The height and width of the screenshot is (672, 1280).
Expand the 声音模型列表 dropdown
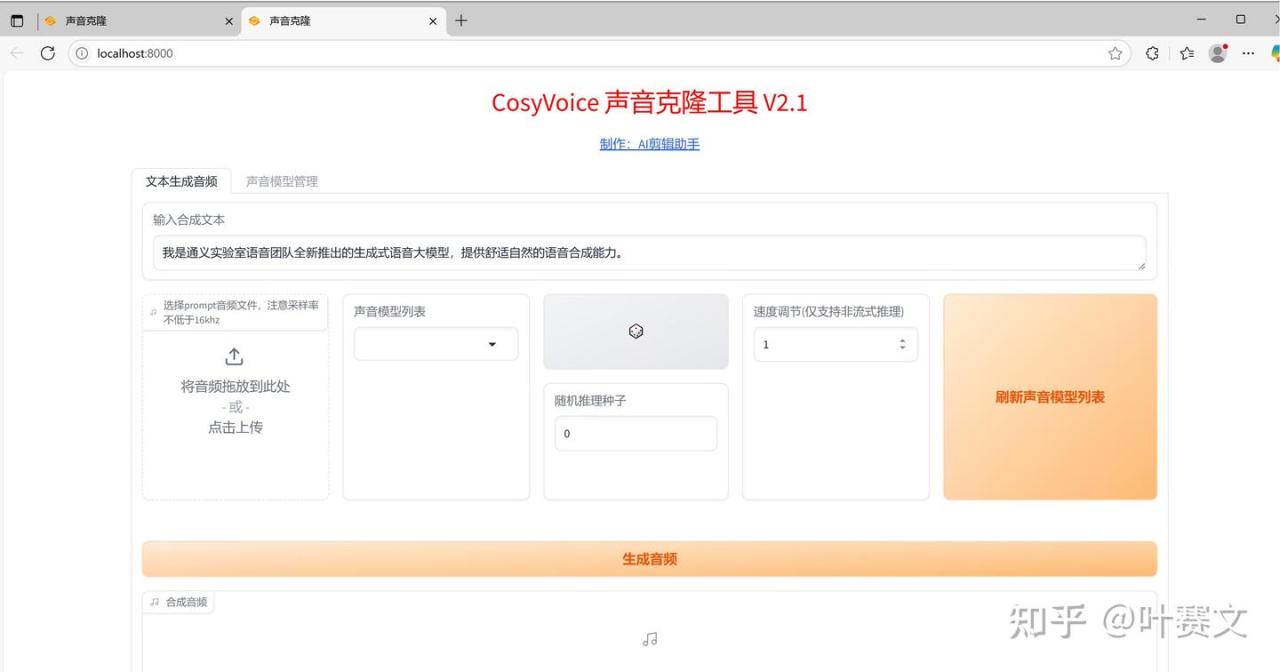point(491,344)
